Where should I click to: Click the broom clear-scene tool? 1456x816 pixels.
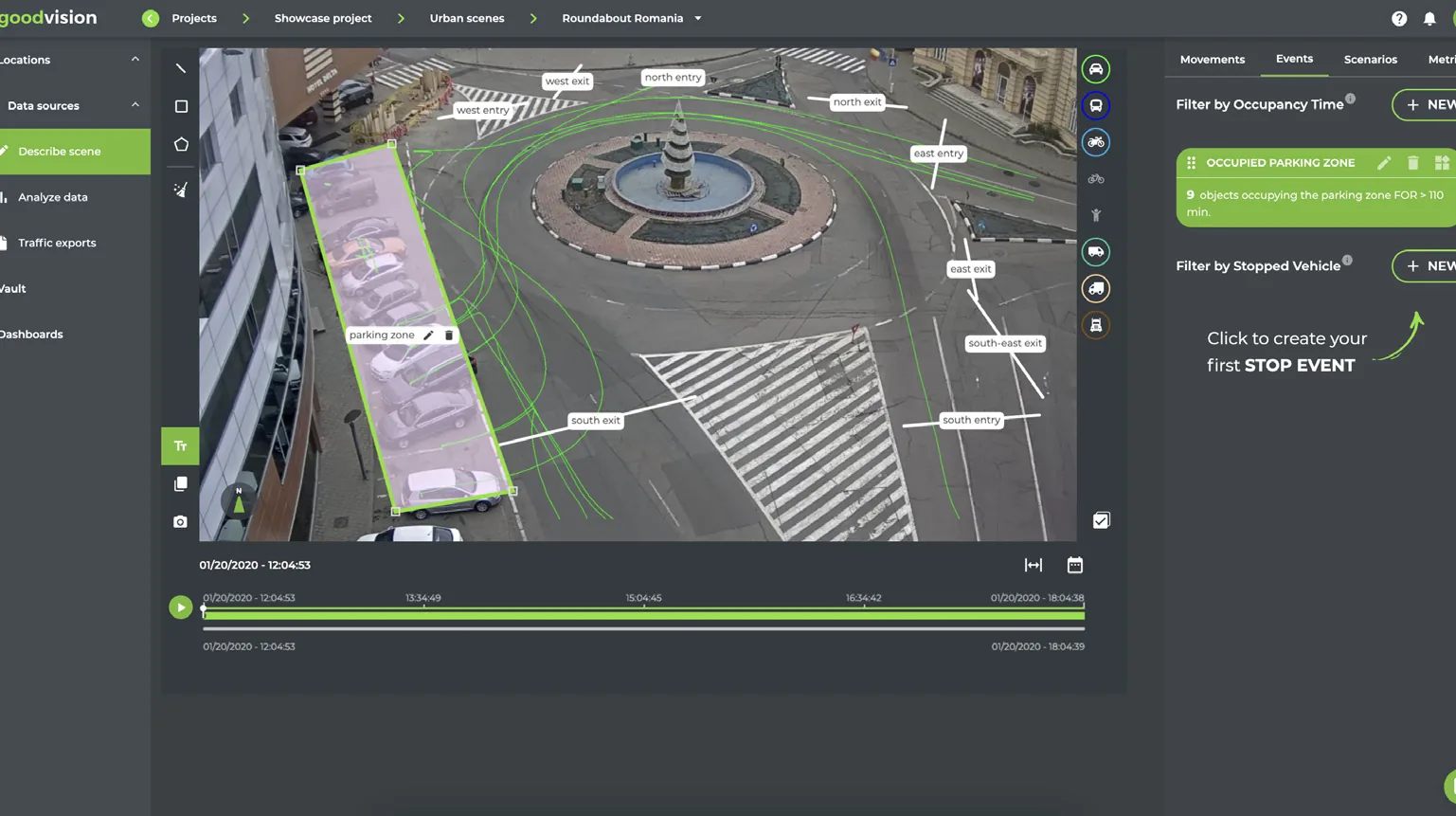pyautogui.click(x=181, y=190)
